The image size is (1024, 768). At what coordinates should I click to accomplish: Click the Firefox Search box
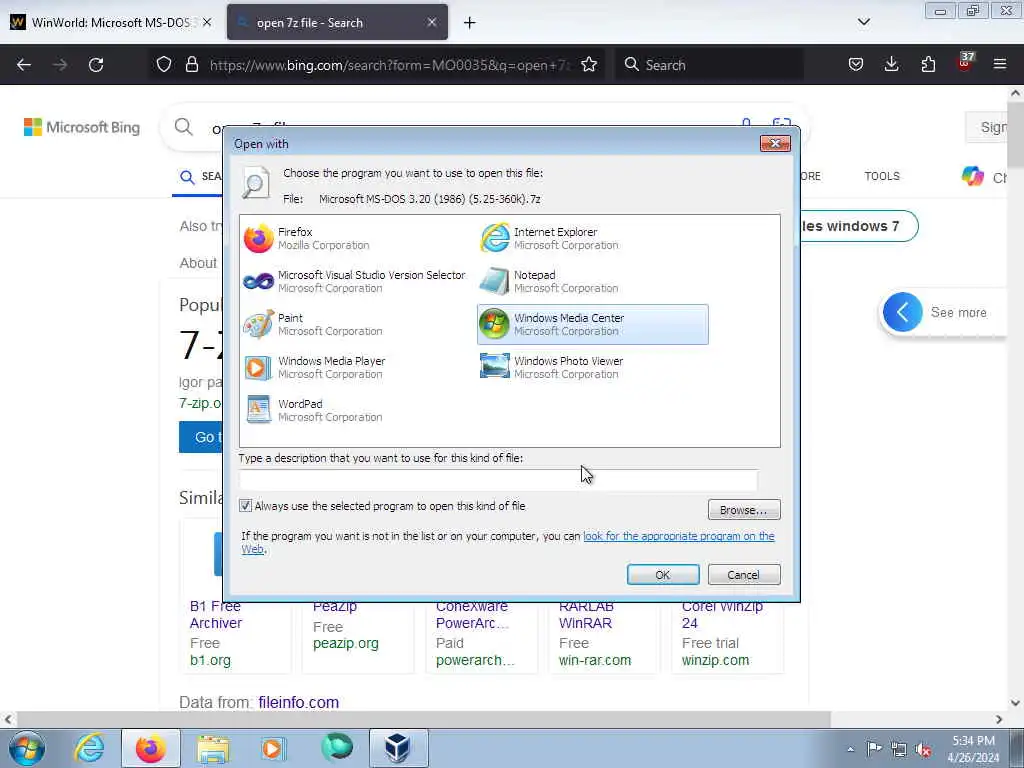pyautogui.click(x=709, y=65)
